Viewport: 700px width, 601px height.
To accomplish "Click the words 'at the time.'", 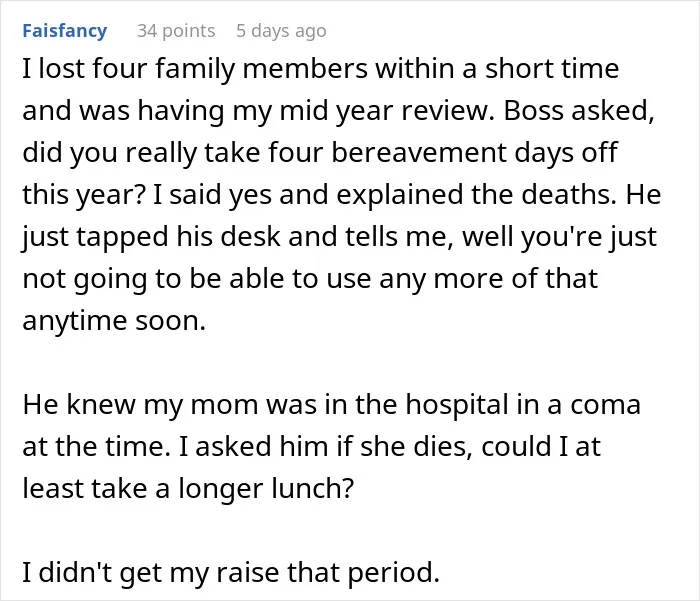I will pos(96,447).
